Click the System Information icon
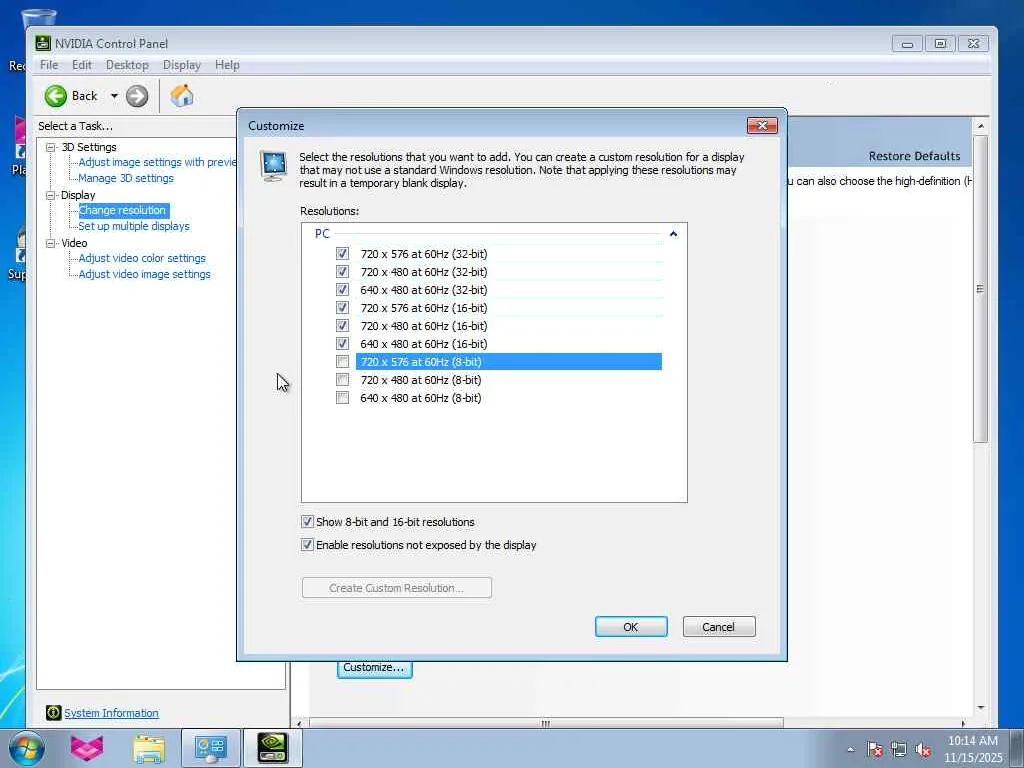The width and height of the screenshot is (1024, 768). [54, 712]
